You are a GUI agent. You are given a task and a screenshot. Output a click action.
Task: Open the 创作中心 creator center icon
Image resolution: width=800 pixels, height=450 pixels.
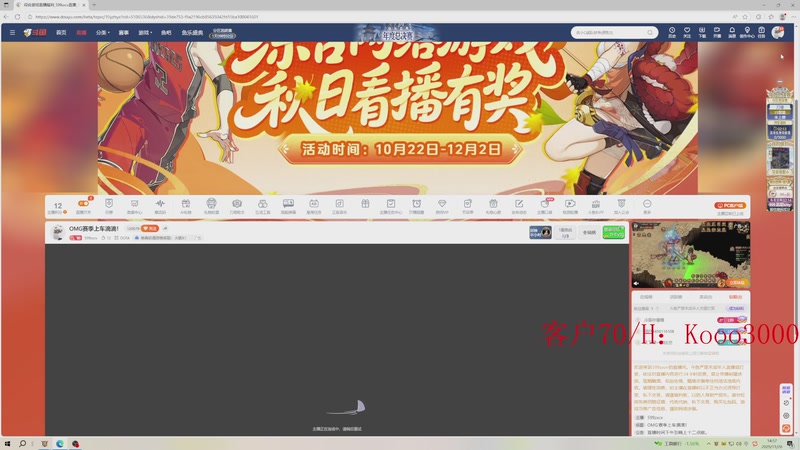click(747, 32)
